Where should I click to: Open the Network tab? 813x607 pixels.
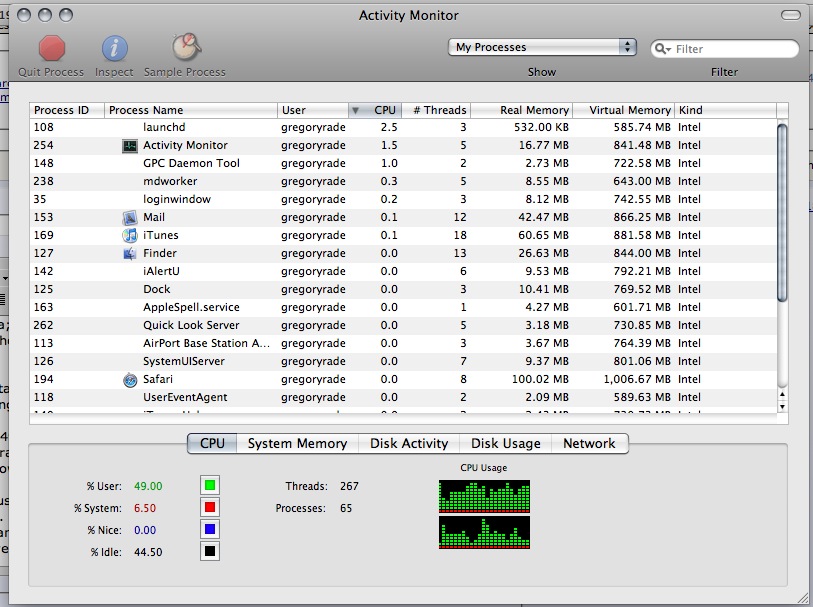(589, 443)
